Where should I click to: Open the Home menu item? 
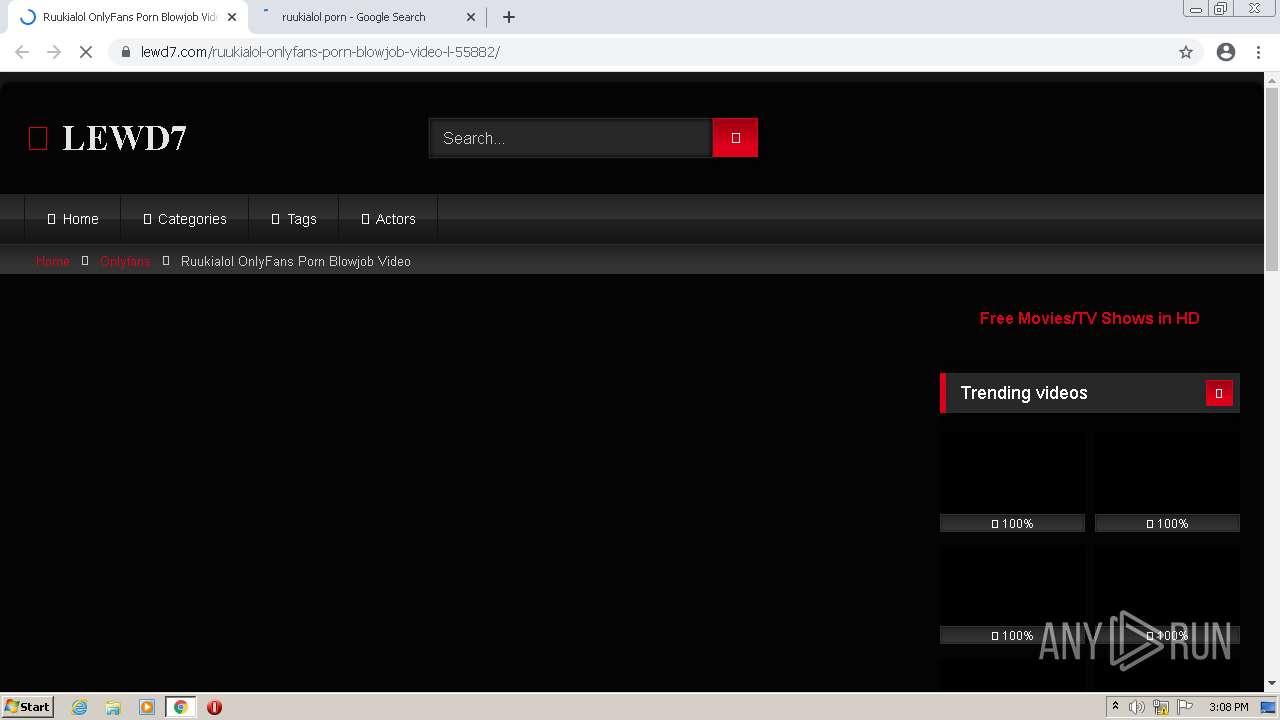click(x=73, y=219)
